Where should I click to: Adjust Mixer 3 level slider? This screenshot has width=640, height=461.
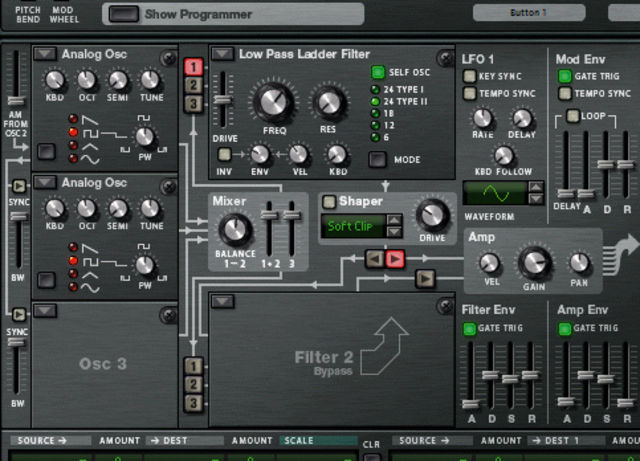tap(292, 216)
